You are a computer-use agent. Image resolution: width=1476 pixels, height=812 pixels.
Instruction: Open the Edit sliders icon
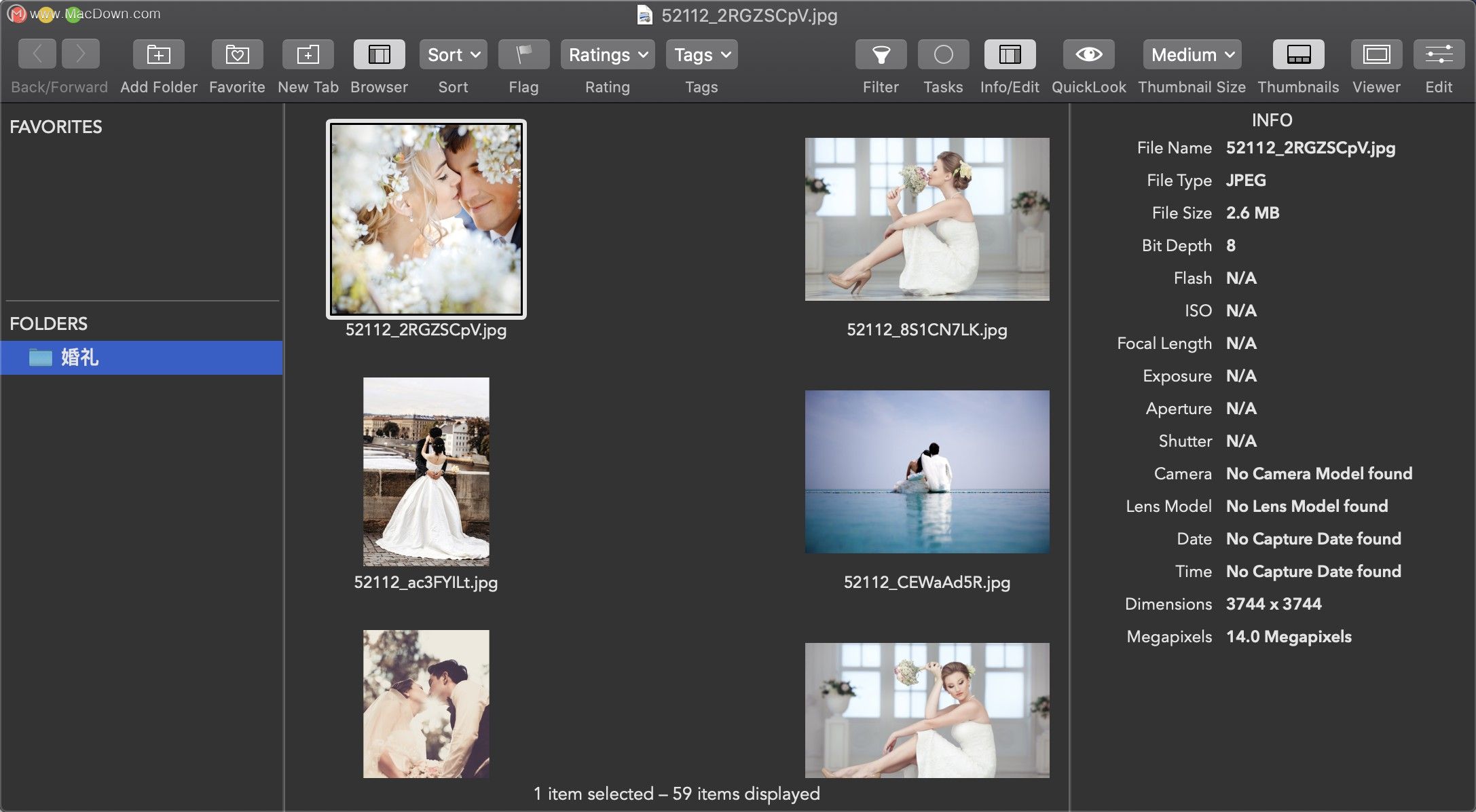(1439, 54)
